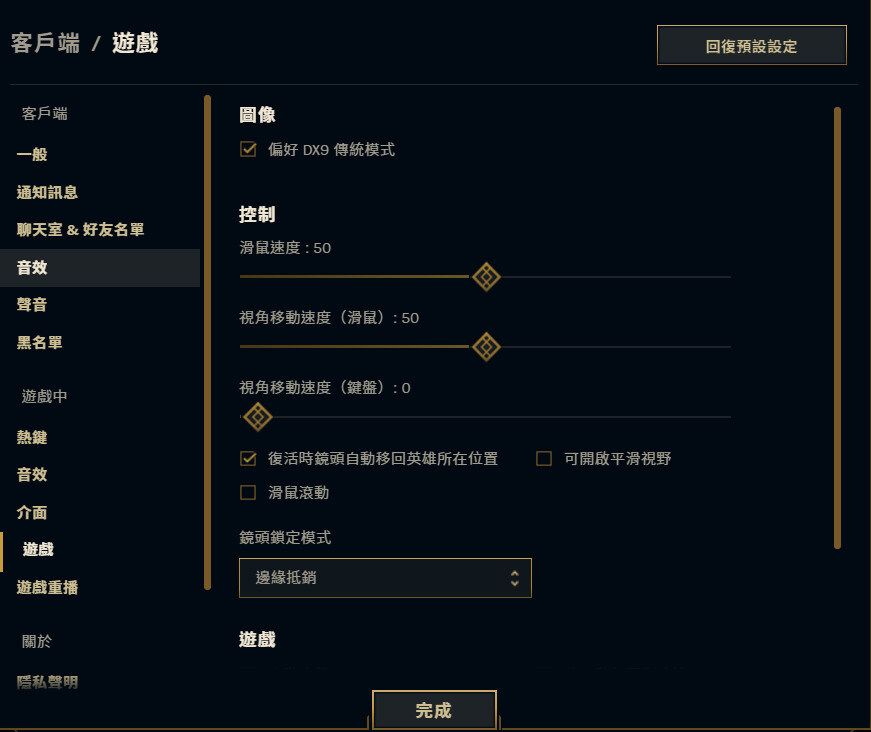Click the 視角移動速度（鍵盤）slider handle
The height and width of the screenshot is (732, 871).
(x=257, y=417)
